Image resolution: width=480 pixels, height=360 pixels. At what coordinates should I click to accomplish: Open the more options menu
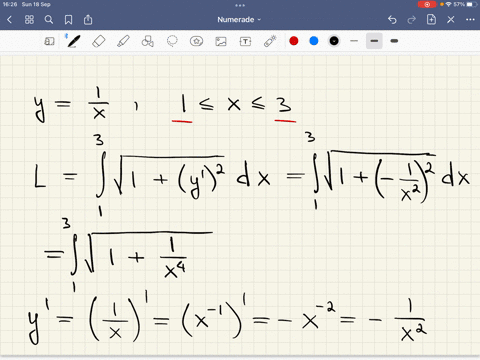(470, 20)
